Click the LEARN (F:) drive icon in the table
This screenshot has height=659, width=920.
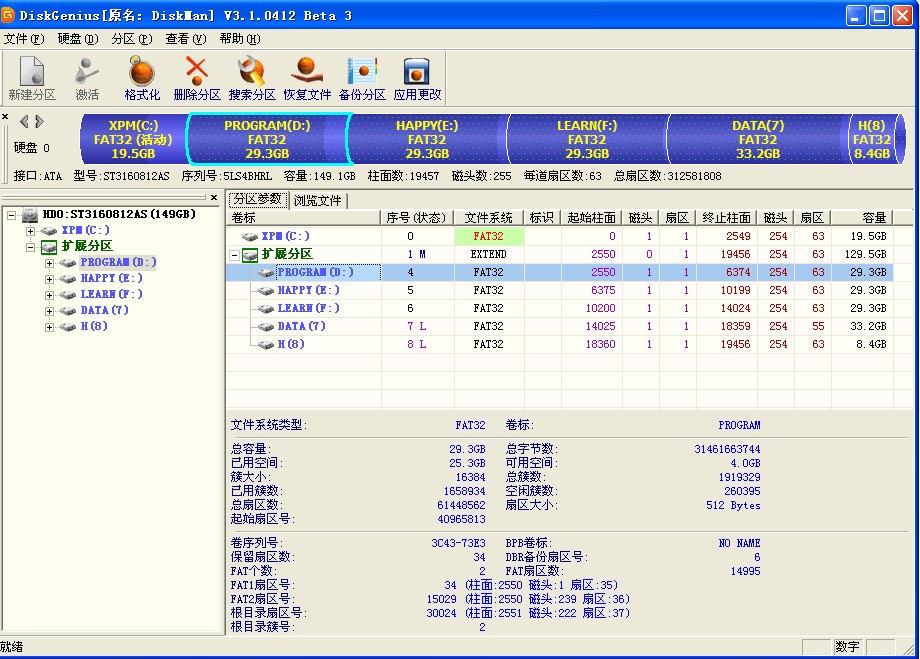click(x=266, y=309)
